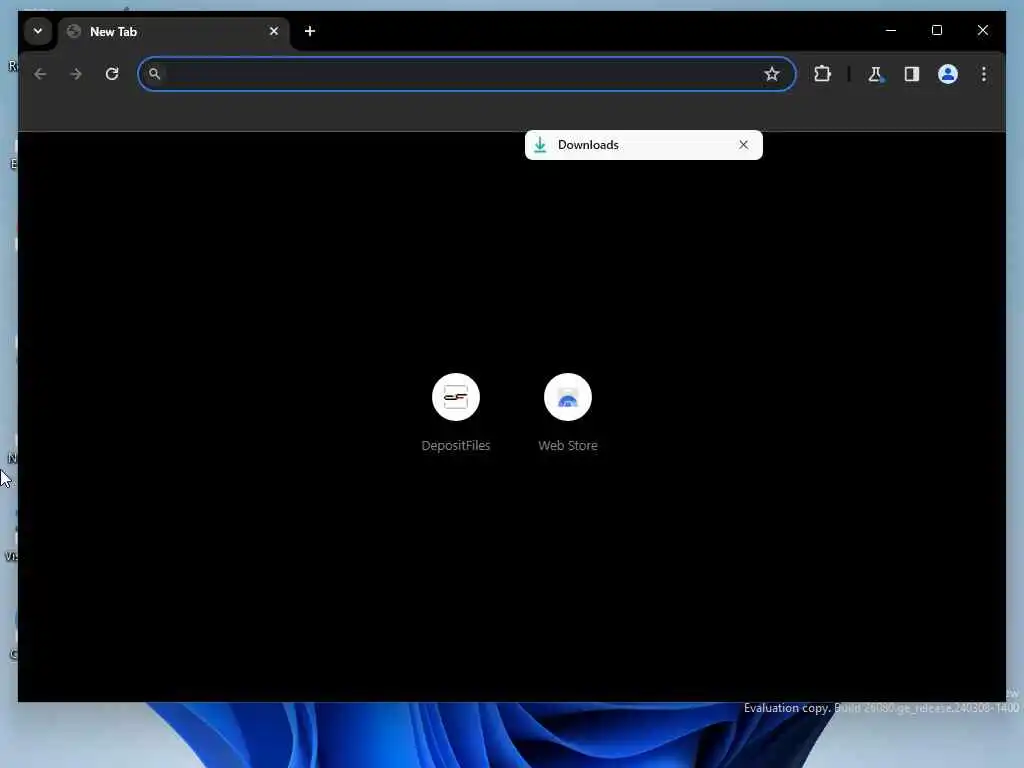Click the Downloads bubble label
This screenshot has height=768, width=1024.
588,145
